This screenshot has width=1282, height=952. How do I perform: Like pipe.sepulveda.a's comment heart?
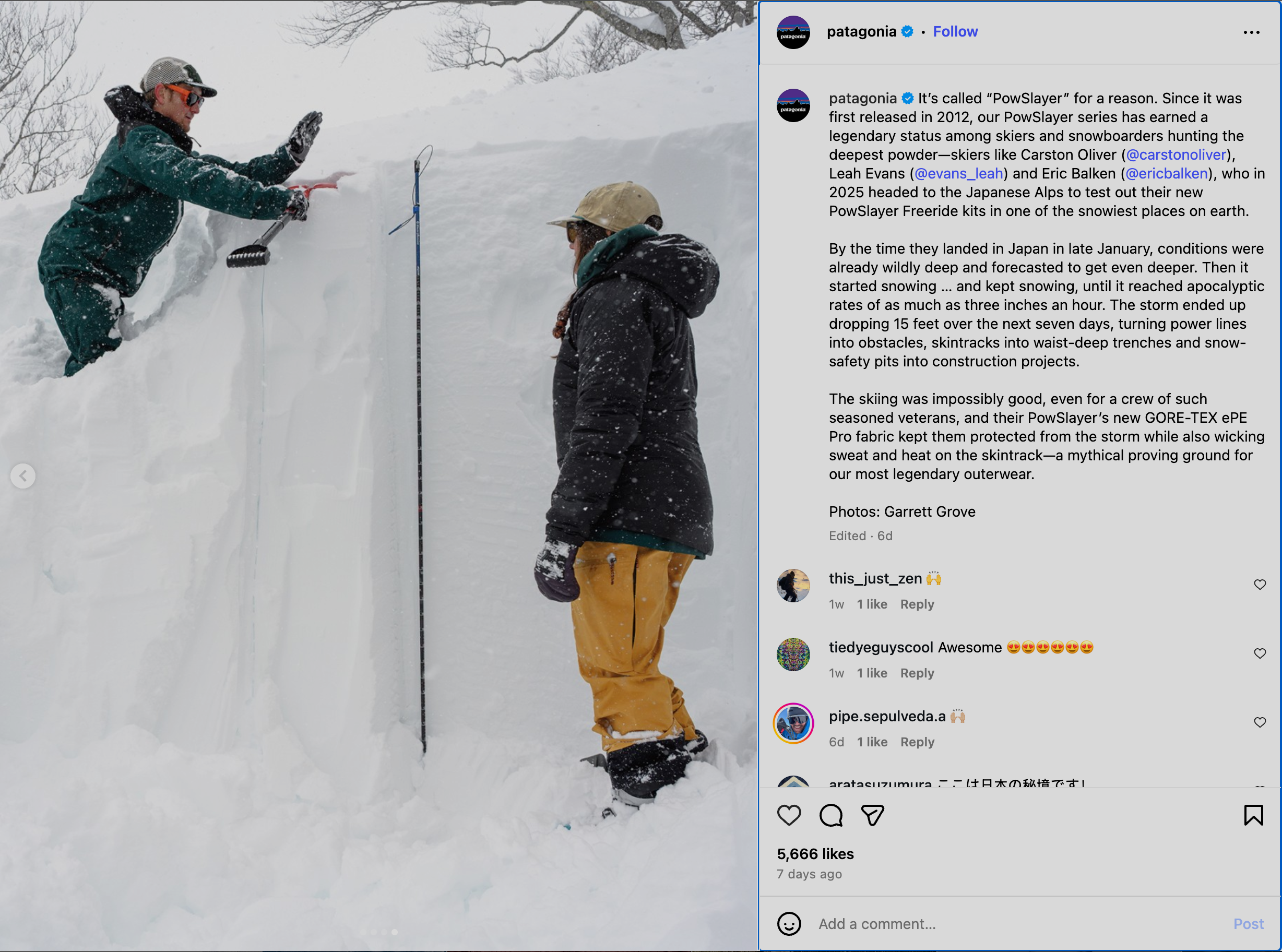pos(1260,723)
